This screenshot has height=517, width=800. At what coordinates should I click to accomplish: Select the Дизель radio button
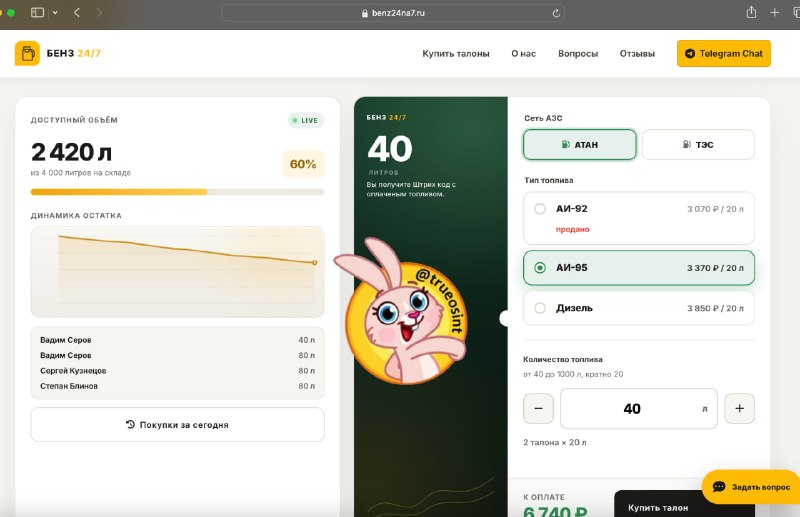[x=540, y=308]
